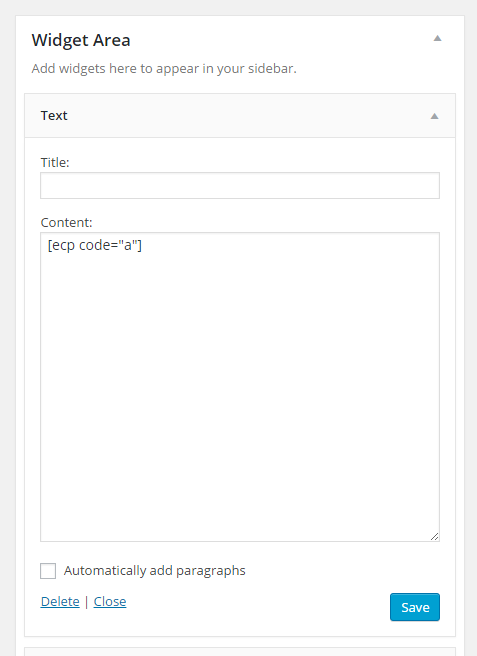Click the next widget box below Text

pyautogui.click(x=240, y=651)
